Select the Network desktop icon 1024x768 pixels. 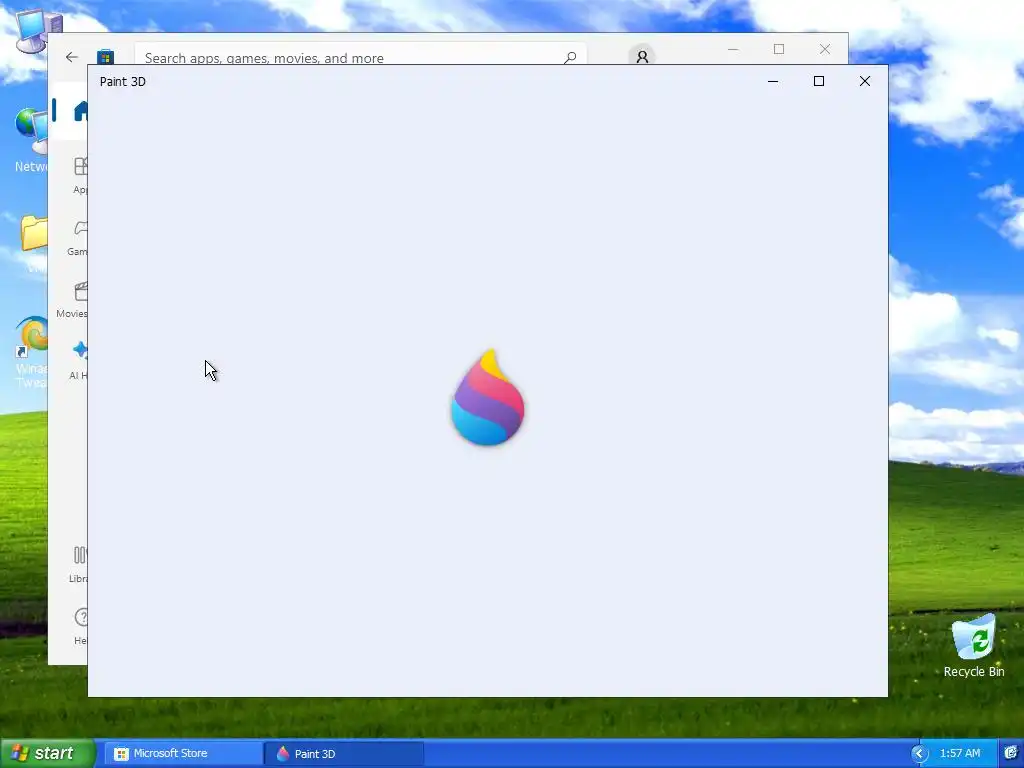click(31, 140)
